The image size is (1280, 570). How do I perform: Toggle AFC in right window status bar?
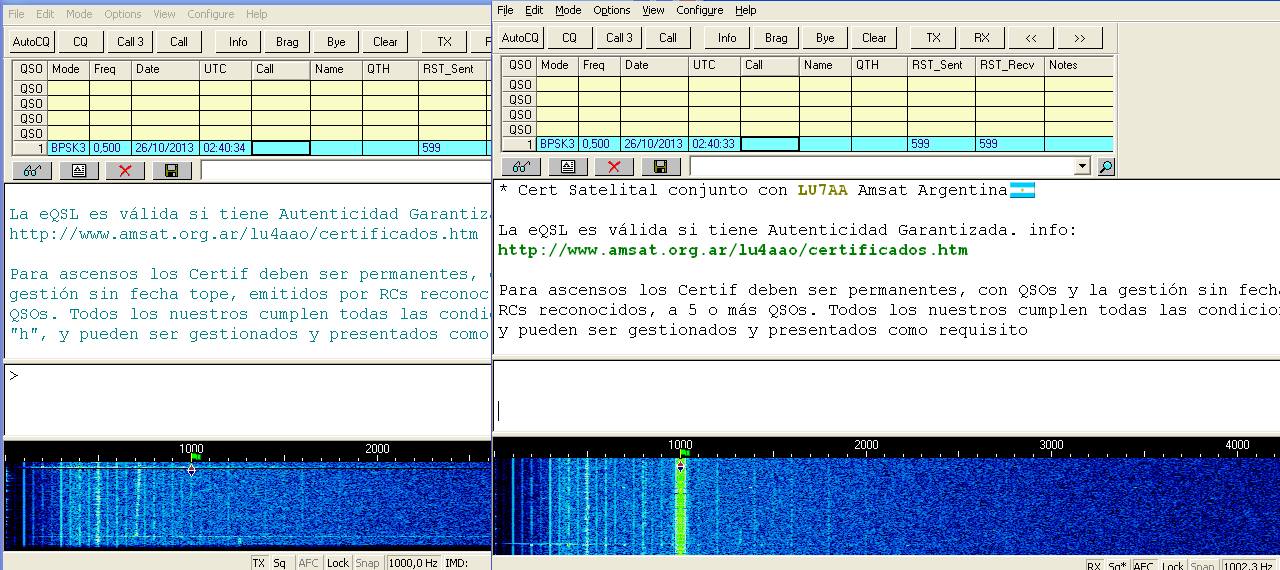click(x=1143, y=566)
